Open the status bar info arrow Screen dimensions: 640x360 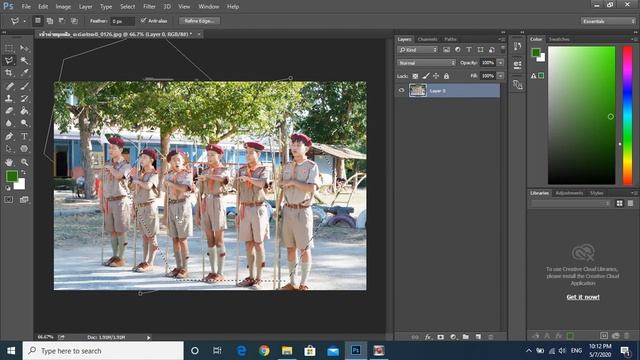(149, 338)
